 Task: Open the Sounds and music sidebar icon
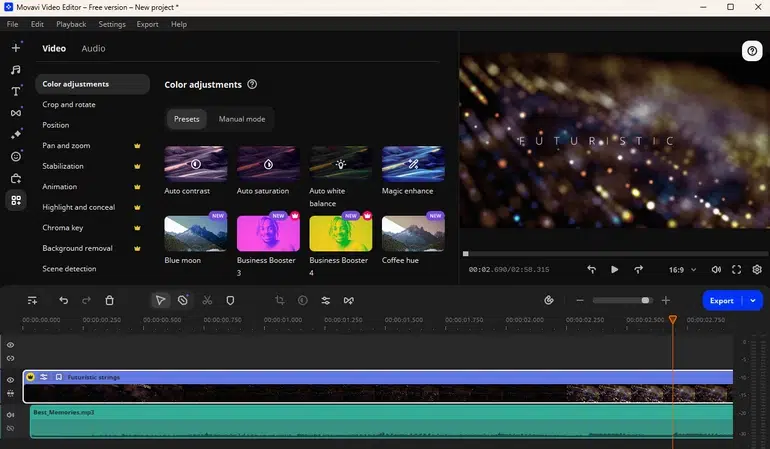click(16, 70)
